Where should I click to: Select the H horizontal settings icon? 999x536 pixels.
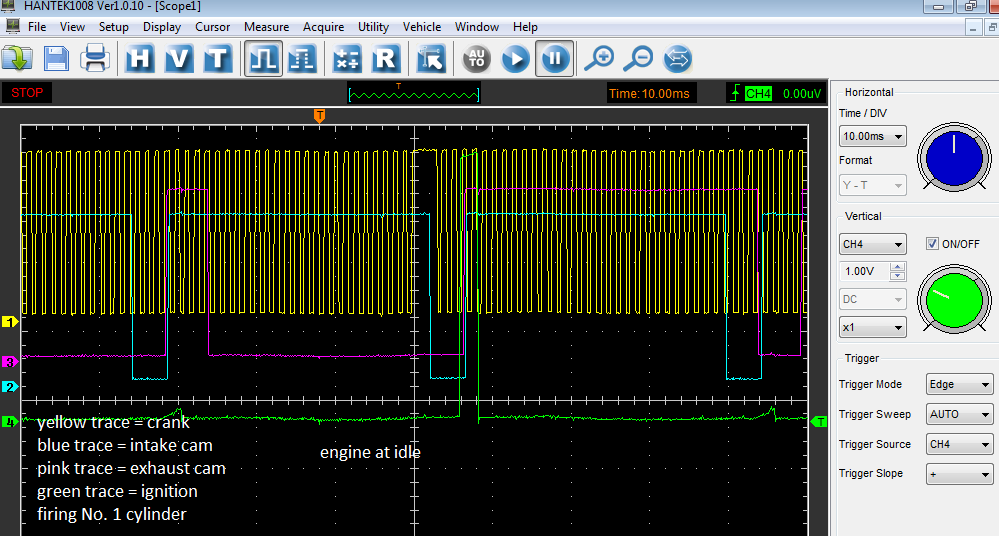(x=140, y=59)
